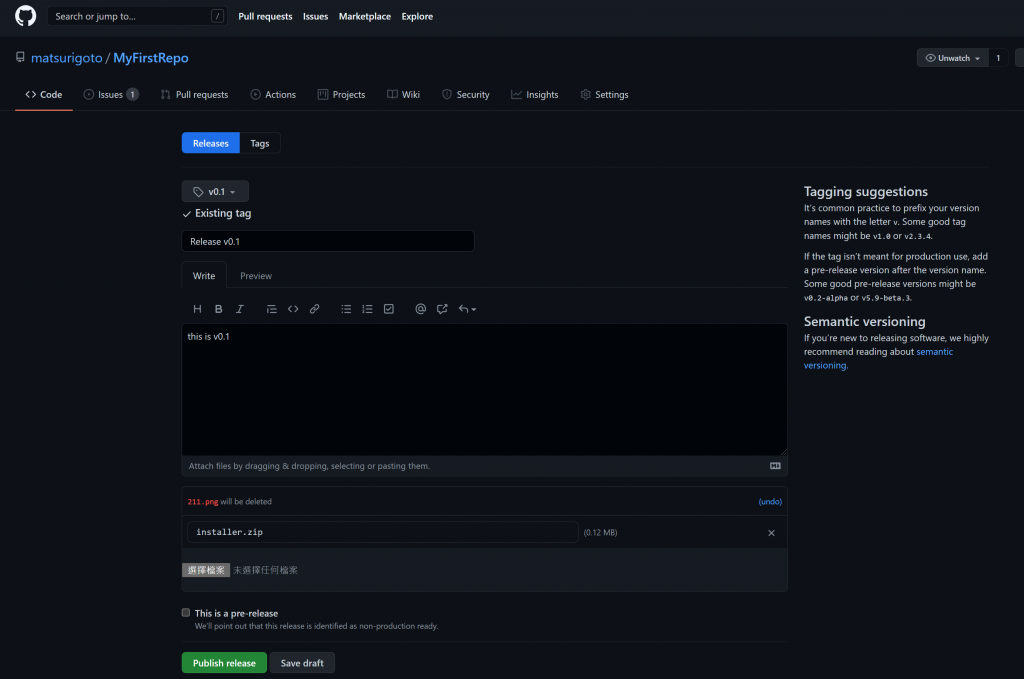The height and width of the screenshot is (679, 1024).
Task: Click into release description text area
Action: (x=484, y=389)
